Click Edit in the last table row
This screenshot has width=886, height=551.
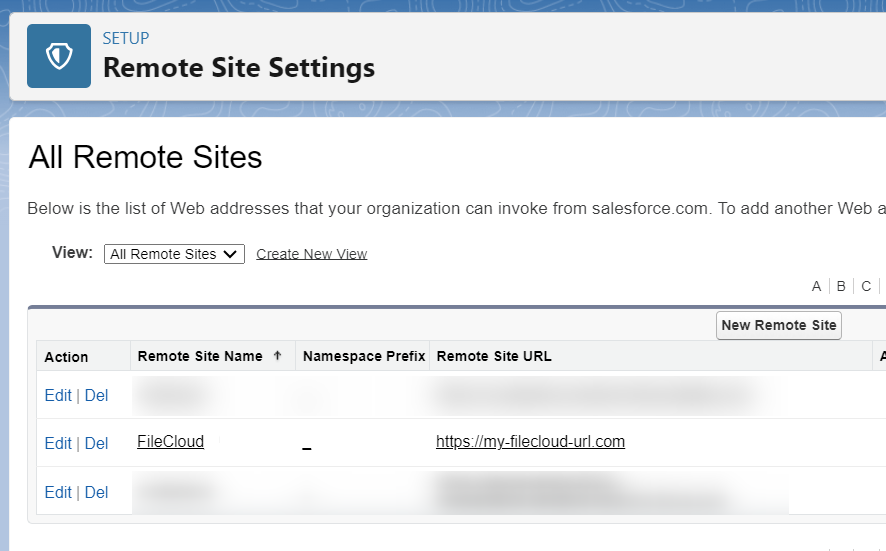[x=58, y=492]
